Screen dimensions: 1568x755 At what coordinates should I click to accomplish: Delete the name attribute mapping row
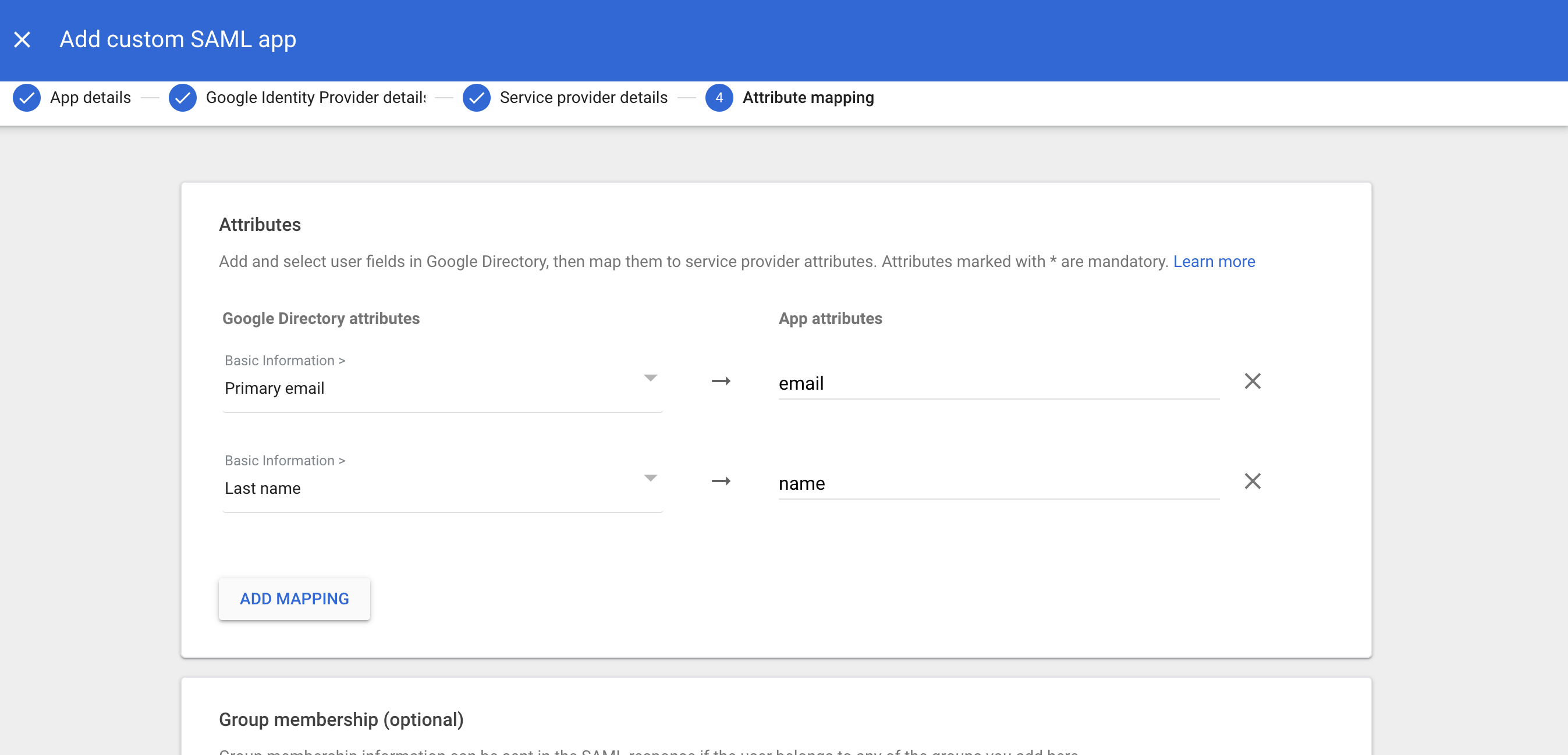click(1252, 481)
